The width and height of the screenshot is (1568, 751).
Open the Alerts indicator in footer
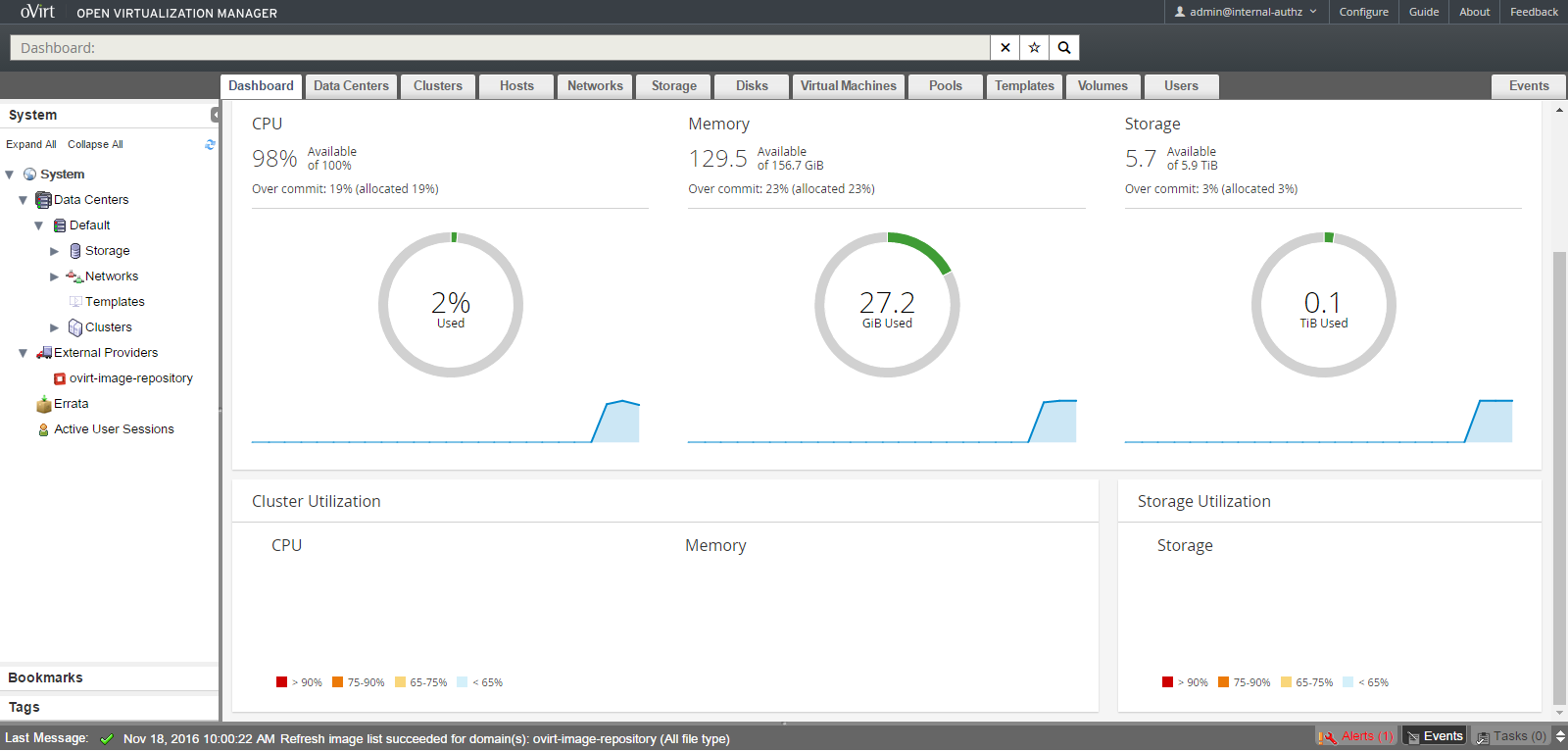tap(1356, 736)
